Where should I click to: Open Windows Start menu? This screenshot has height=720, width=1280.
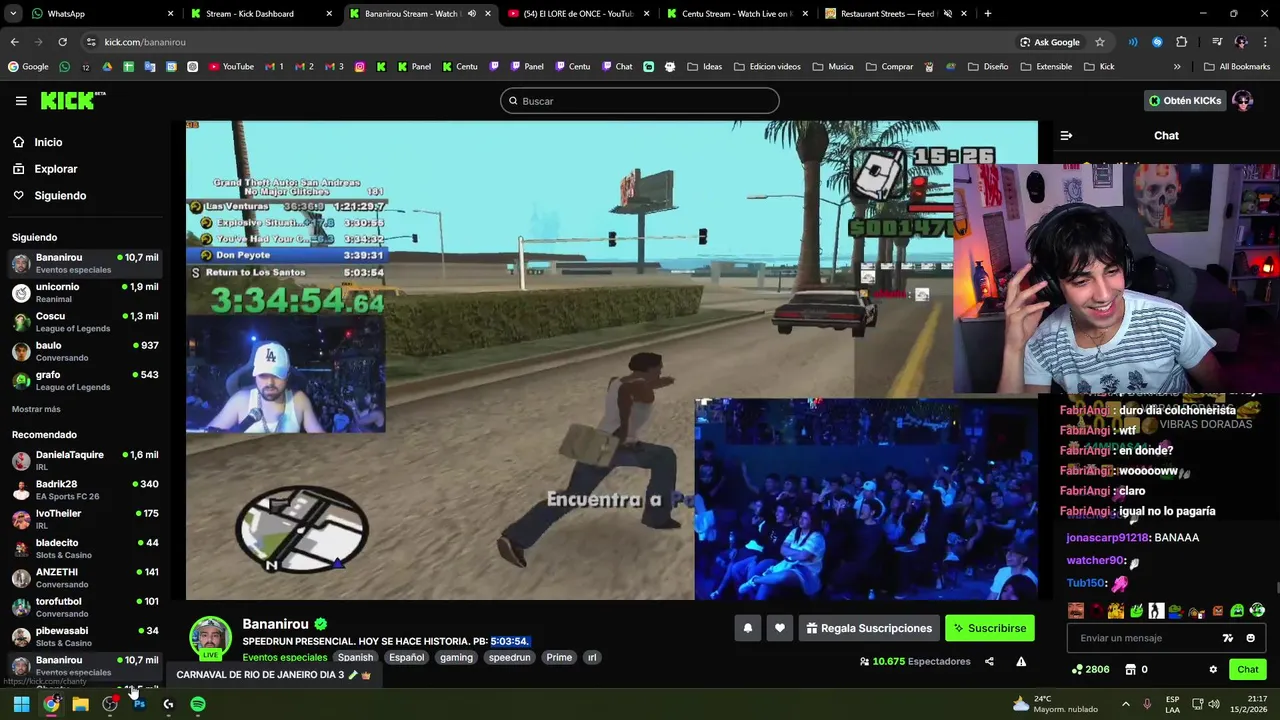pyautogui.click(x=21, y=704)
